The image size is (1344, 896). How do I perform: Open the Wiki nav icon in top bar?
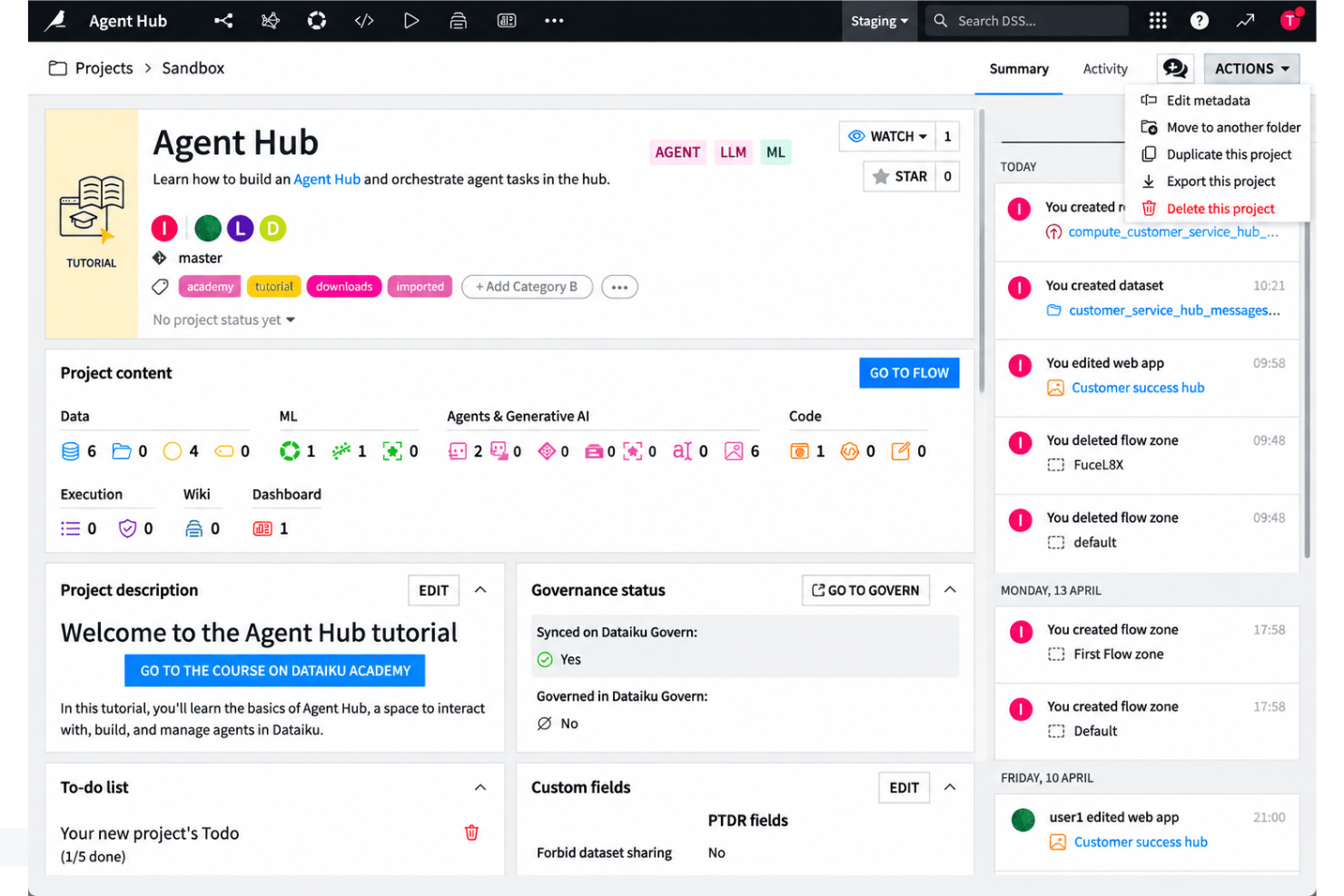[459, 21]
